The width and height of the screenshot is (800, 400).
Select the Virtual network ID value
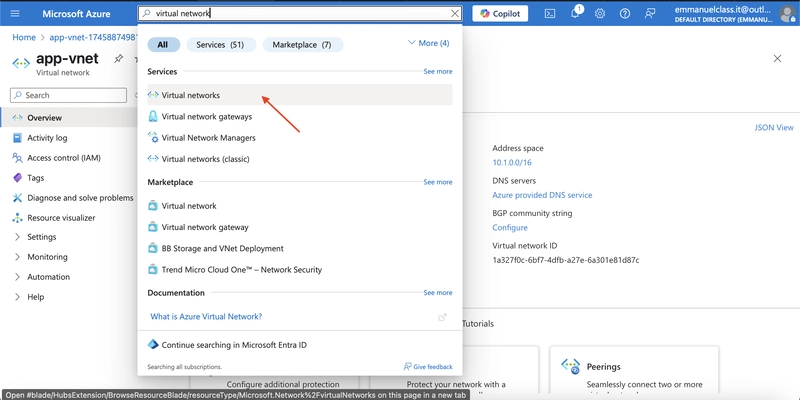(x=566, y=260)
